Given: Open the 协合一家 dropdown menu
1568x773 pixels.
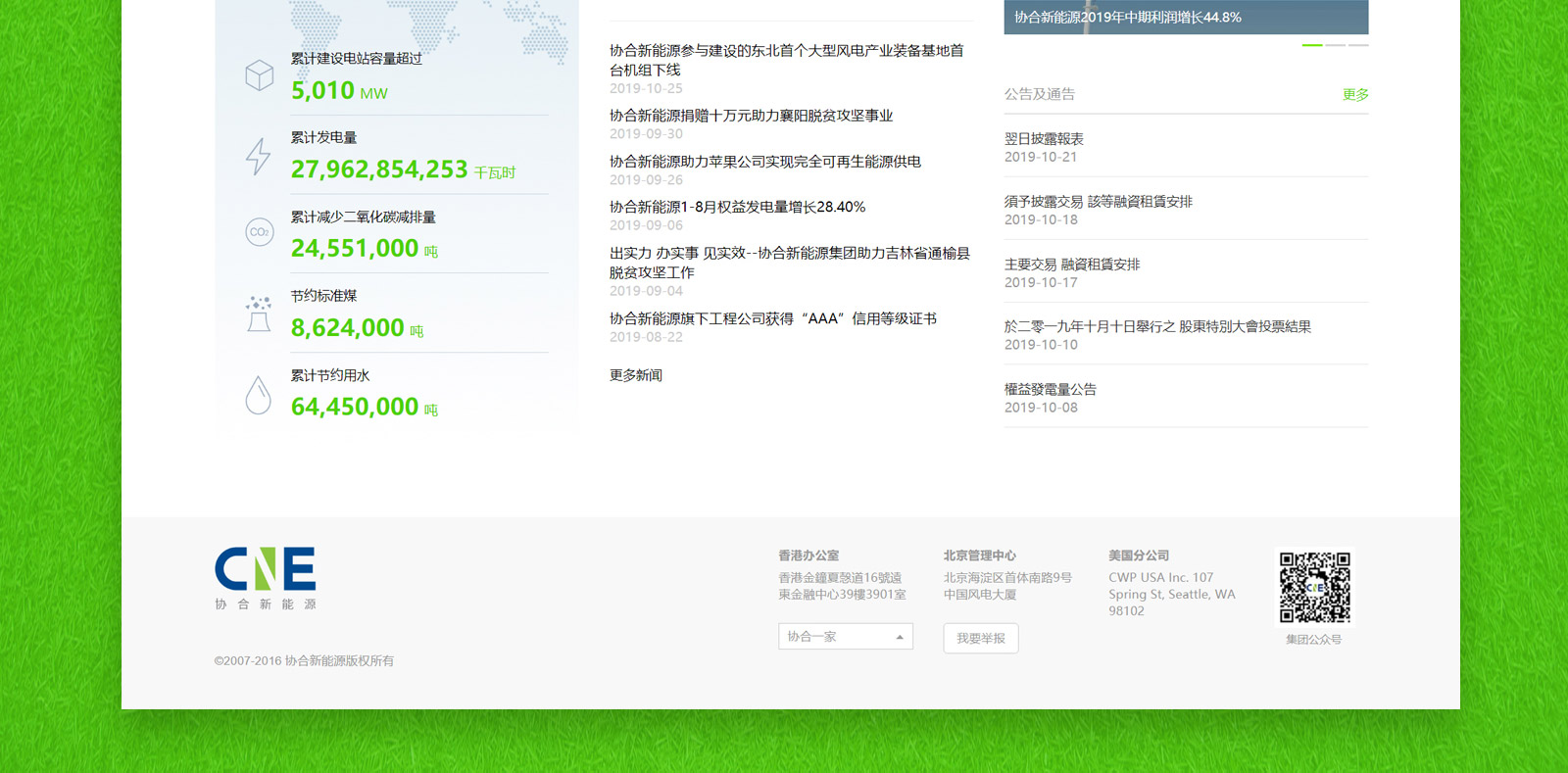Looking at the screenshot, I should 845,637.
